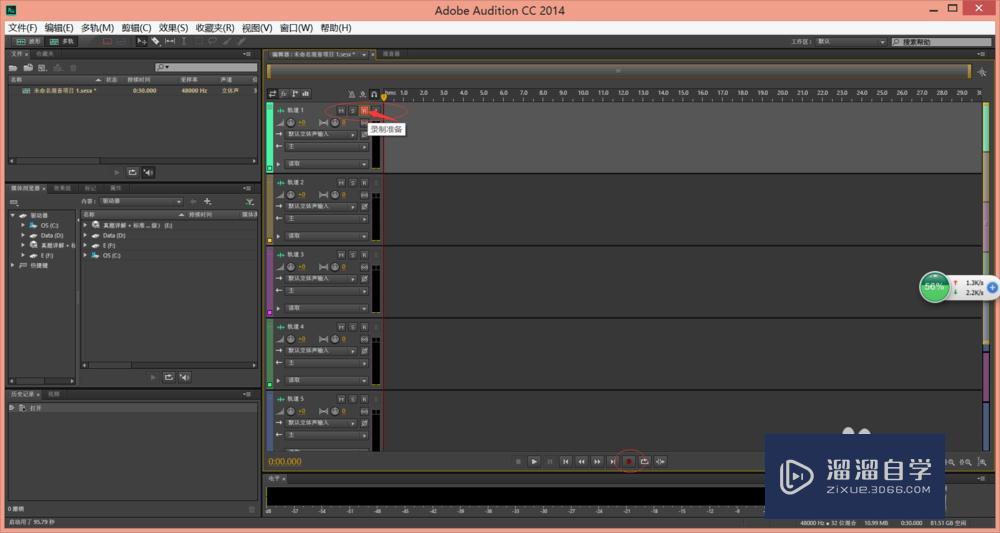The image size is (1000, 533).
Task: Arm Track 3 for record (R)
Action: pos(364,255)
